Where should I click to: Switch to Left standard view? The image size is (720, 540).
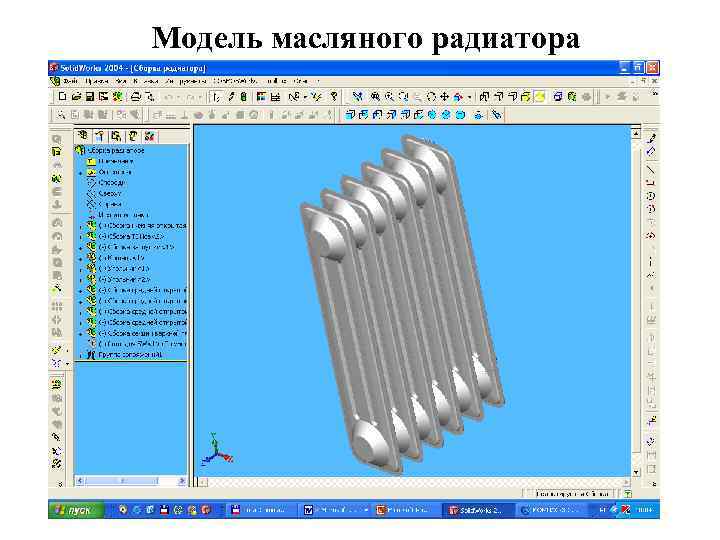tap(377, 115)
